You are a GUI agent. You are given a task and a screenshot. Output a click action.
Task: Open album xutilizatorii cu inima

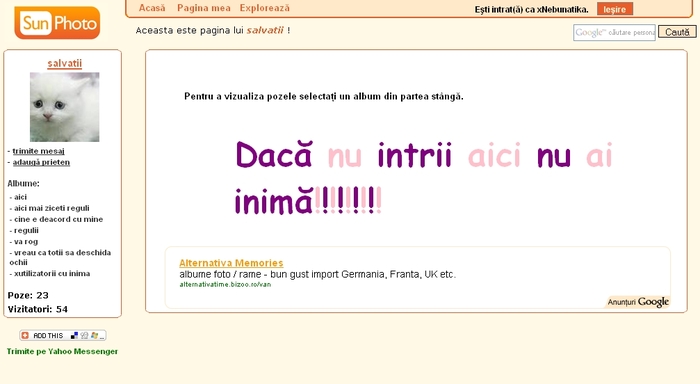[x=52, y=273]
